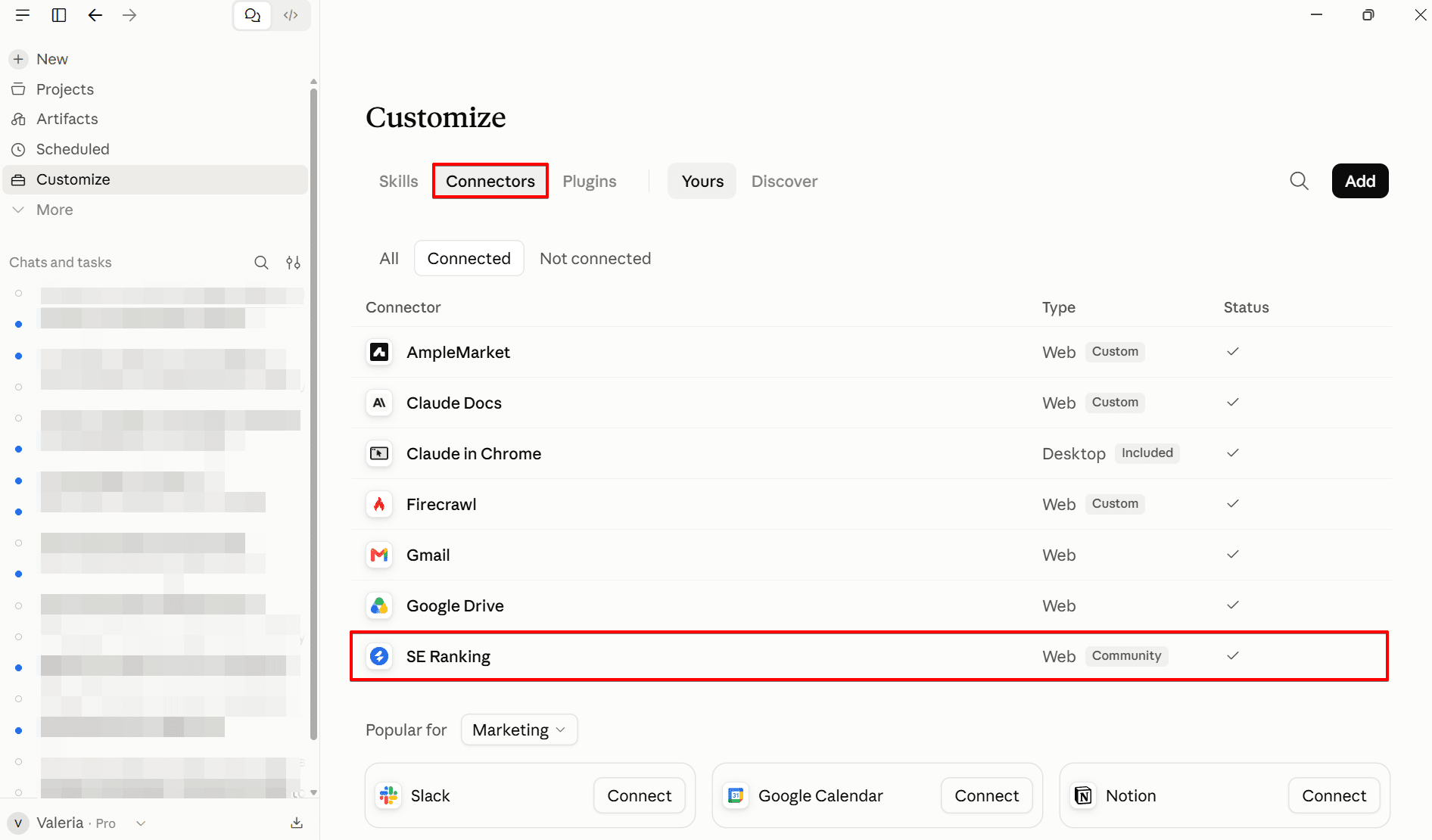This screenshot has height=840, width=1432.
Task: Click the Connector column header
Action: click(403, 307)
